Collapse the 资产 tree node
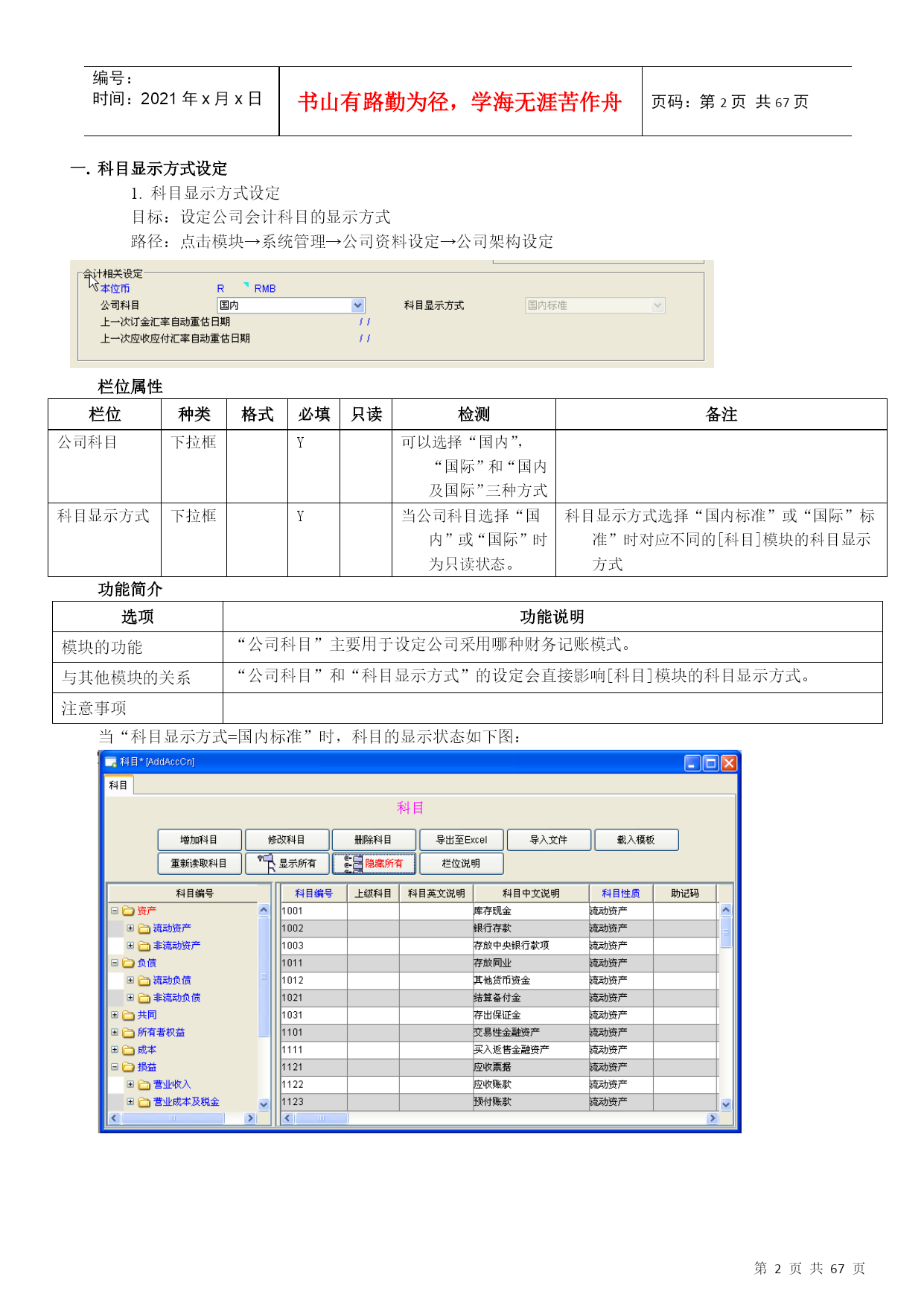924x1306 pixels. (115, 911)
